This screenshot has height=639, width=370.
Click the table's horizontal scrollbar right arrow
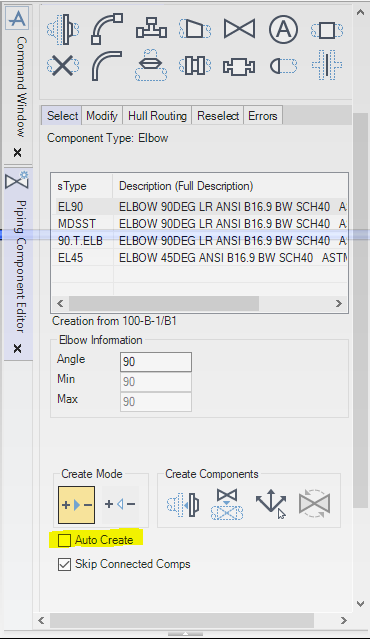coord(339,303)
